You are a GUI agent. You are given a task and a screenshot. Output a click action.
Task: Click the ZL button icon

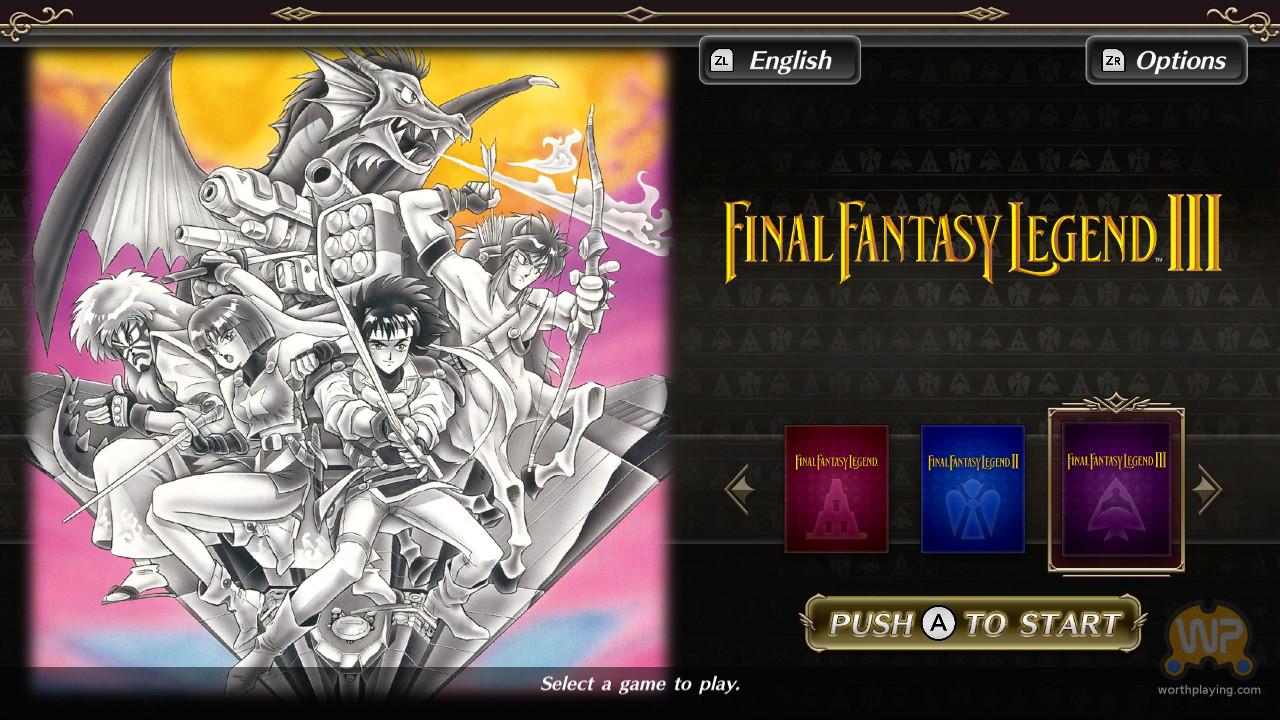tap(721, 60)
